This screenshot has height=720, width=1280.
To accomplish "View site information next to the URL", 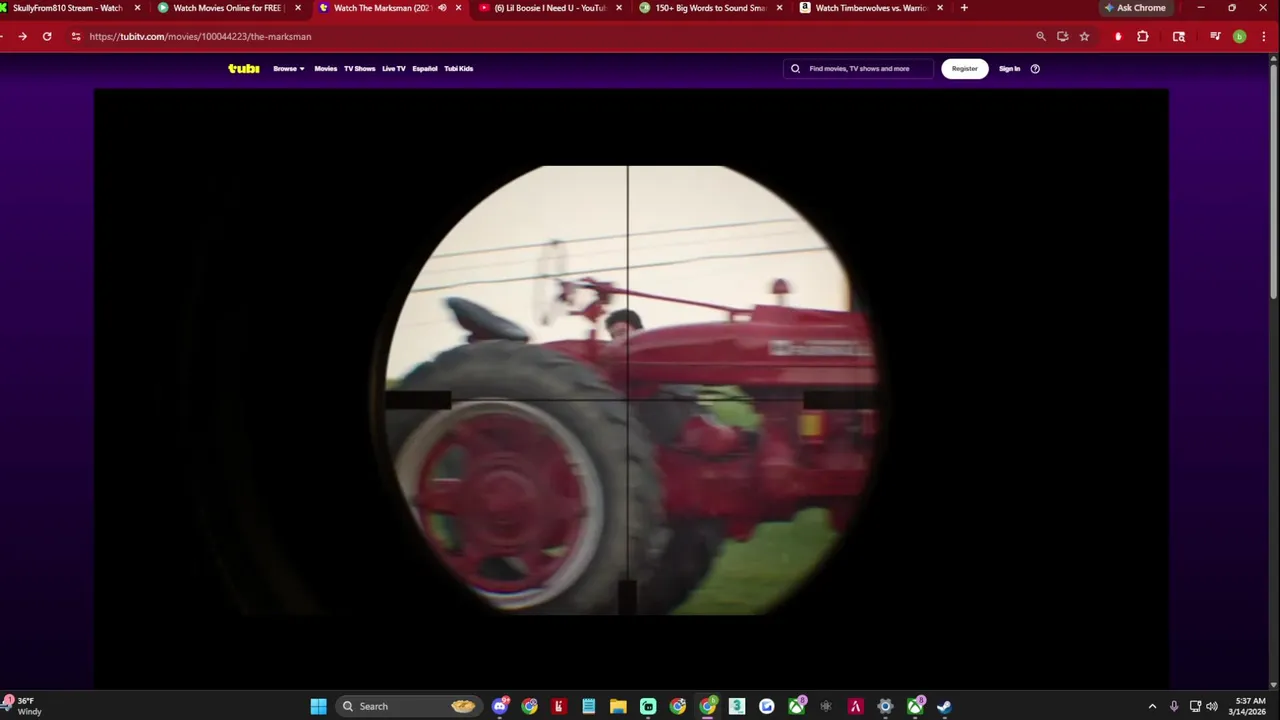I will (x=75, y=36).
